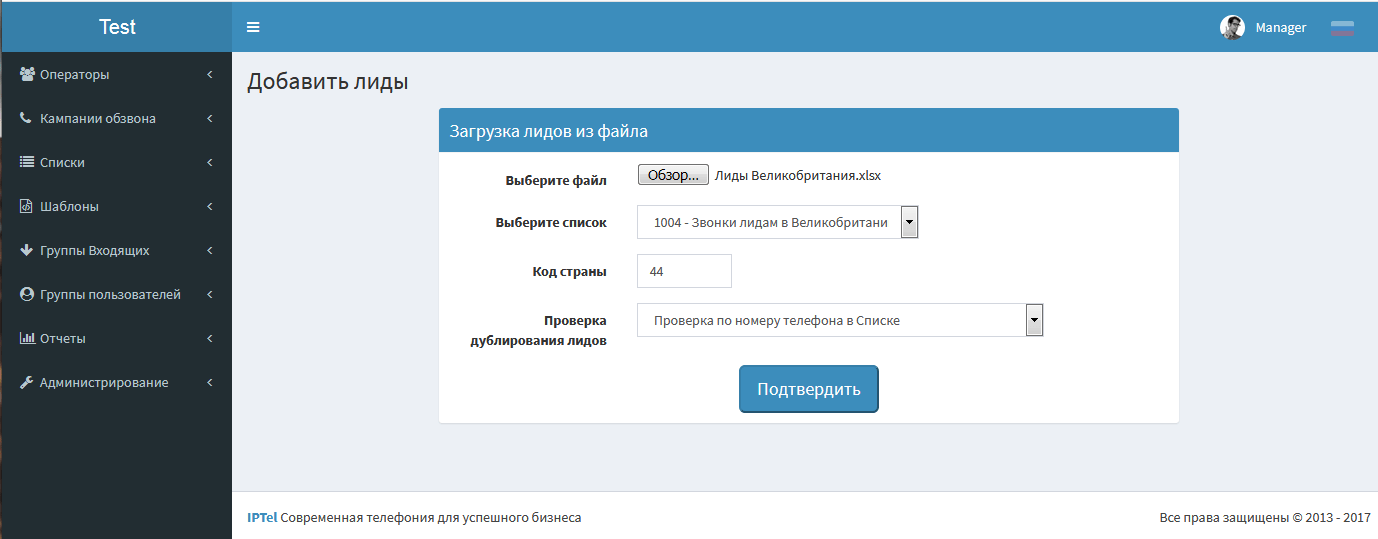
Task: Click the Manager username link
Action: (1281, 27)
